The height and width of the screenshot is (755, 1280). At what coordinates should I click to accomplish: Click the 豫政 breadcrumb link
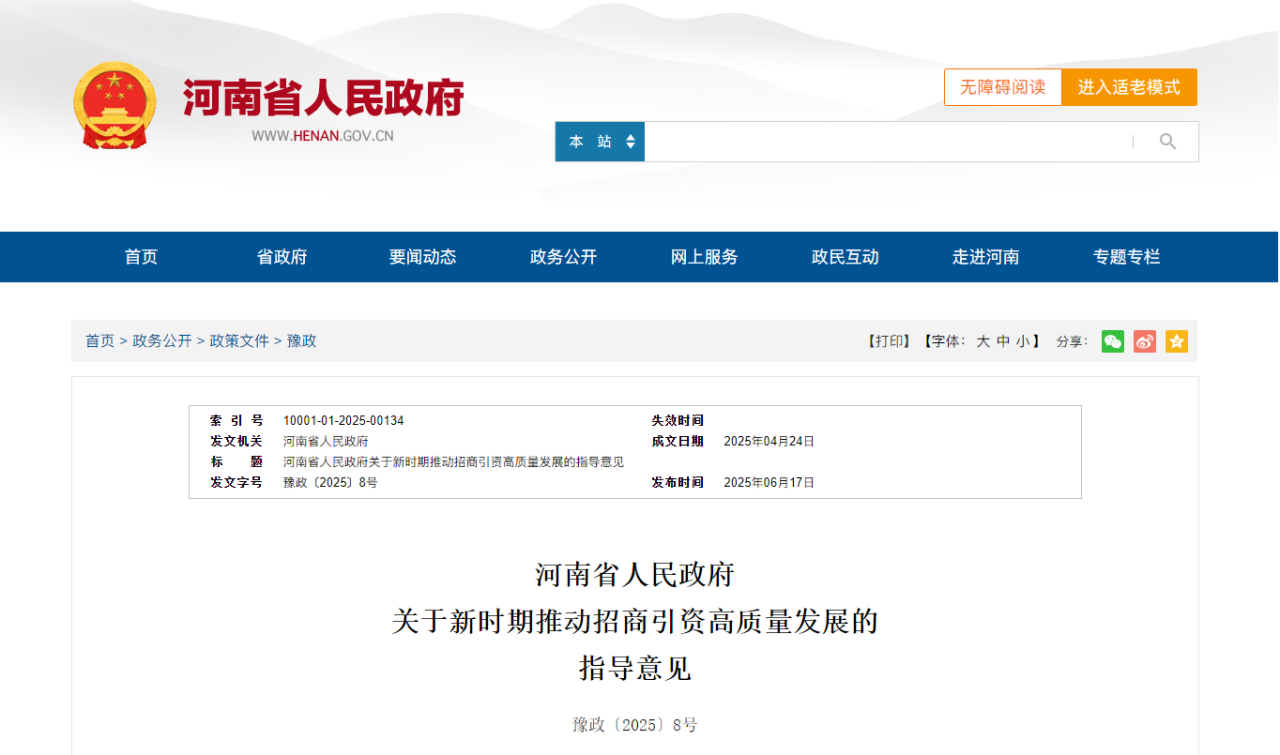302,341
